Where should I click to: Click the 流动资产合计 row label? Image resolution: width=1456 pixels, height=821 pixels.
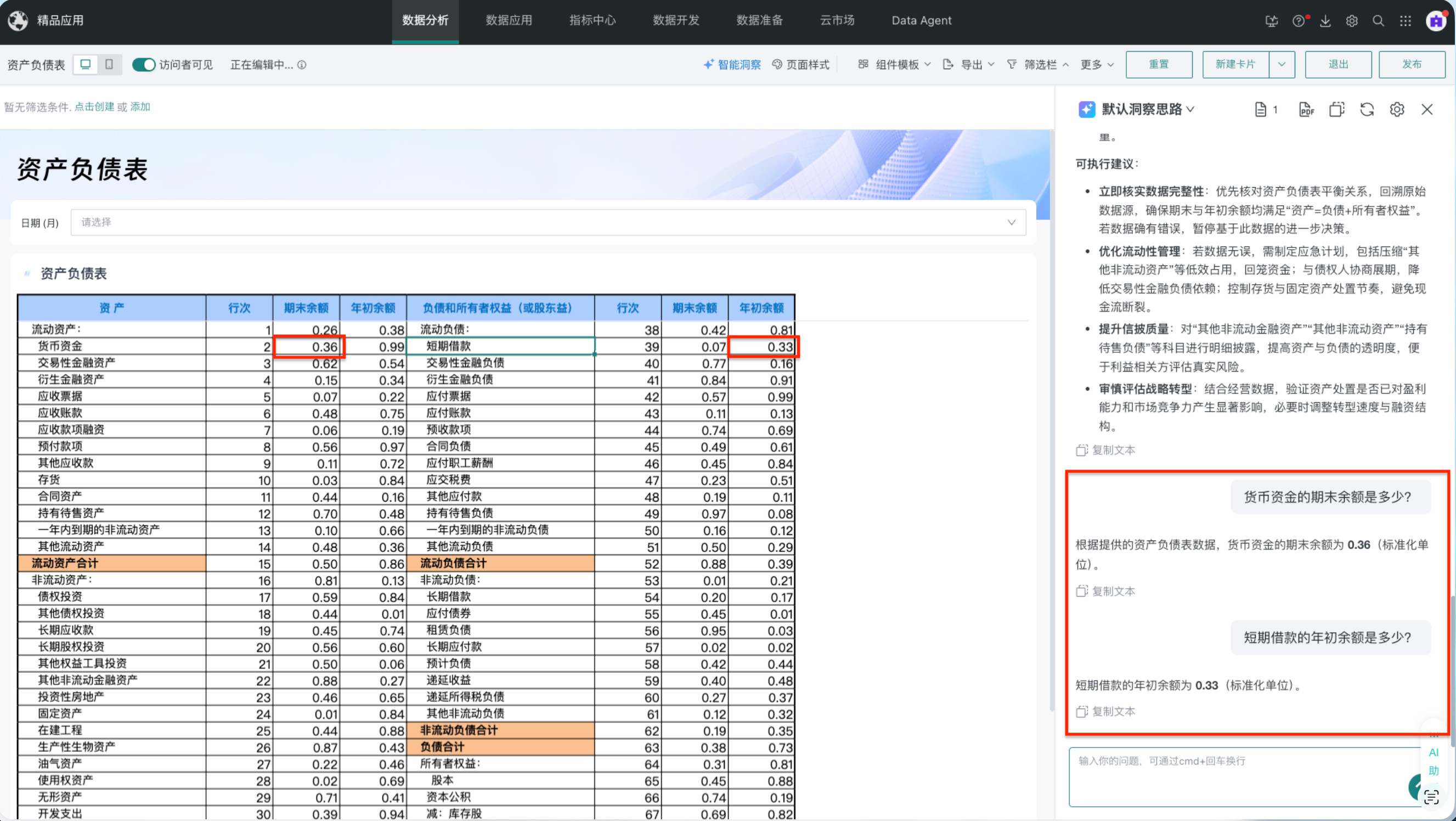point(65,563)
